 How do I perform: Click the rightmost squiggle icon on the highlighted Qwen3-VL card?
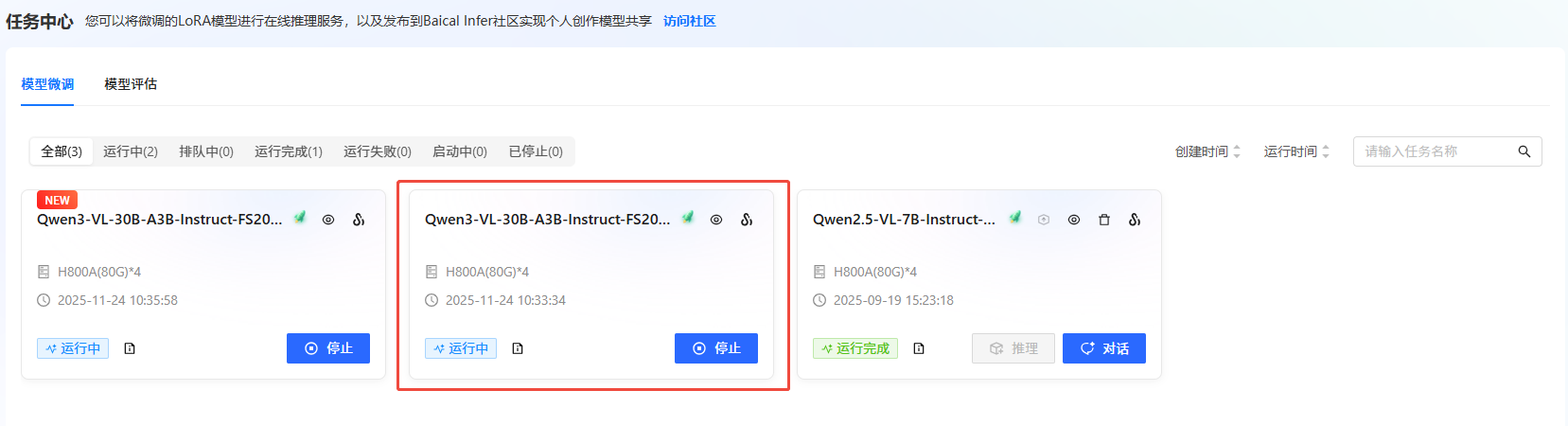[x=747, y=220]
